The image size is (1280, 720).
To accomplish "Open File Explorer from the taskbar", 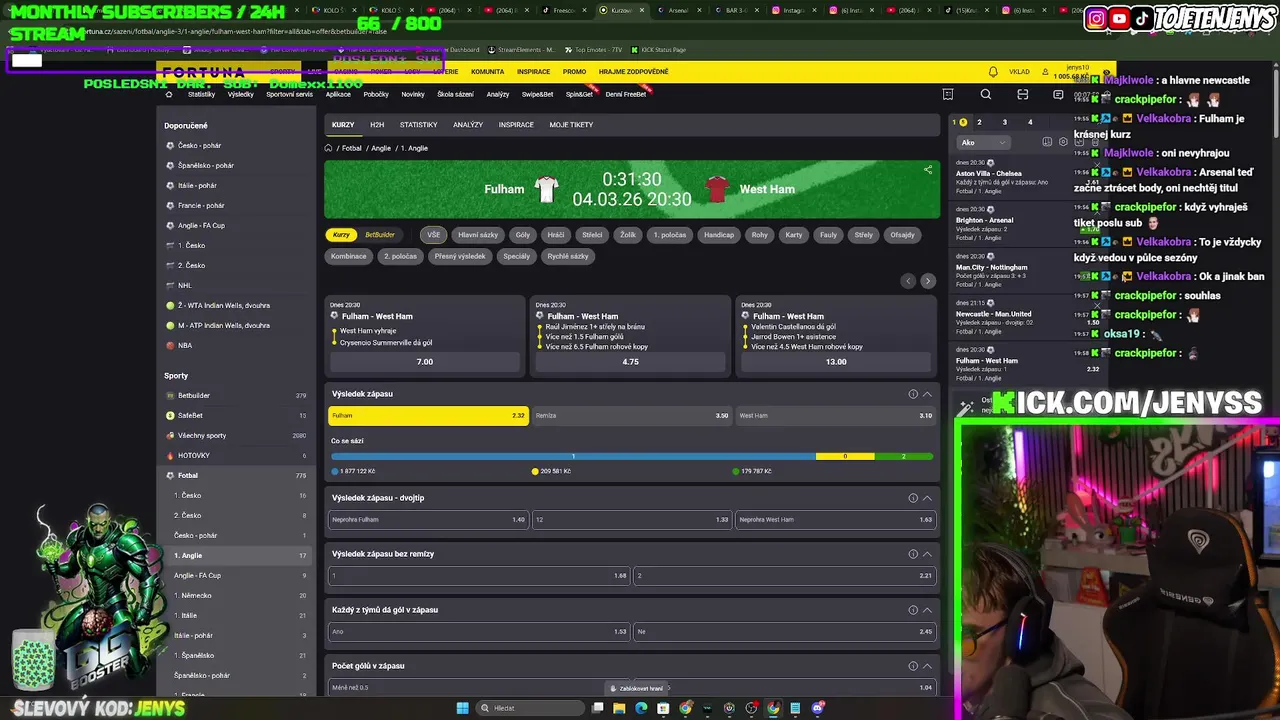I will [x=619, y=708].
